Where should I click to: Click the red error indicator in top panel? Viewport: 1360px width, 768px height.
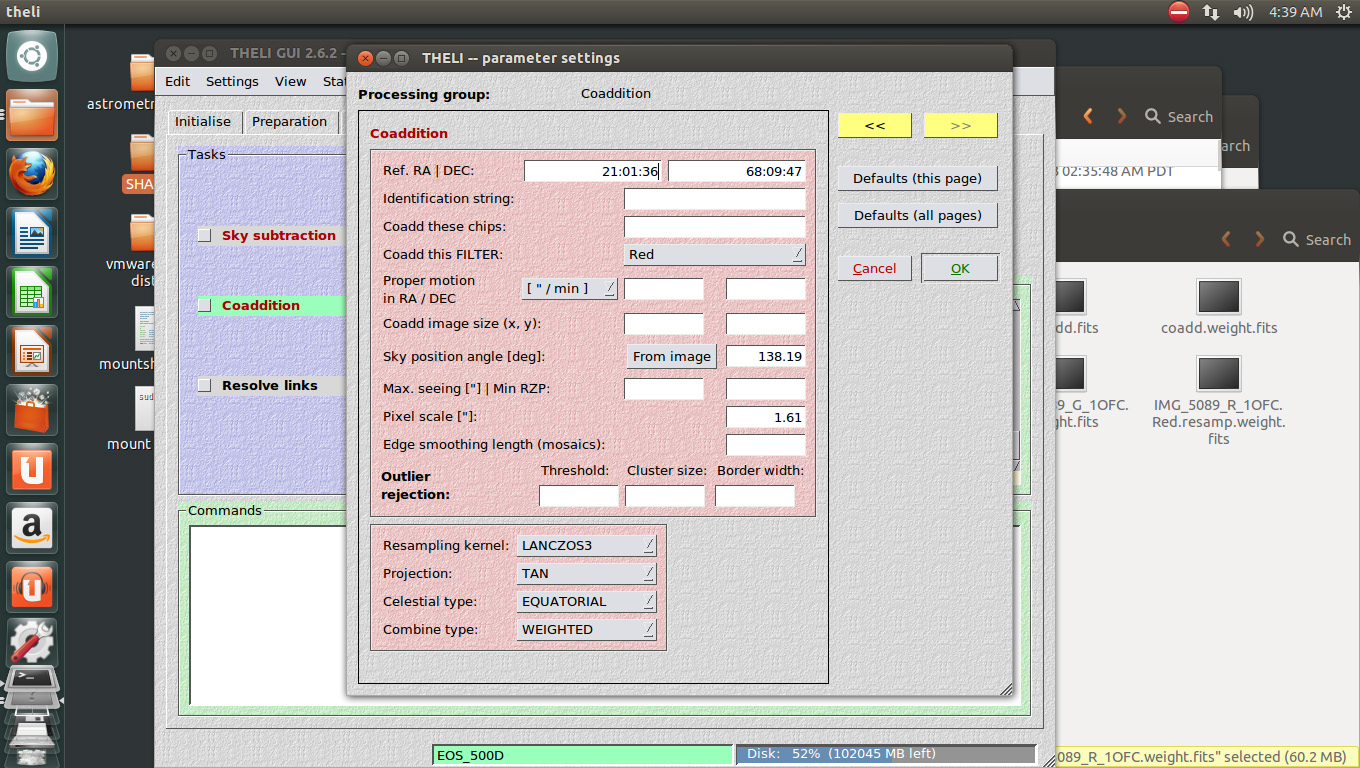(1179, 12)
